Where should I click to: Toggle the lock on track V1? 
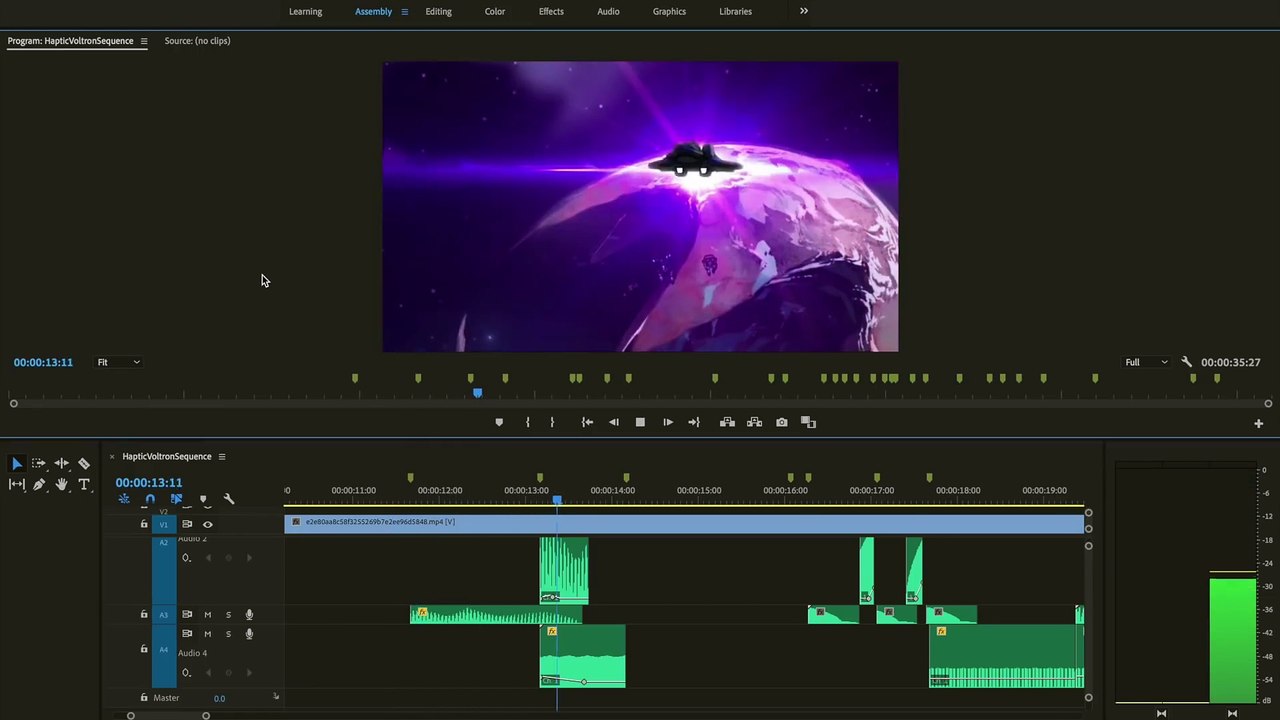pyautogui.click(x=144, y=524)
